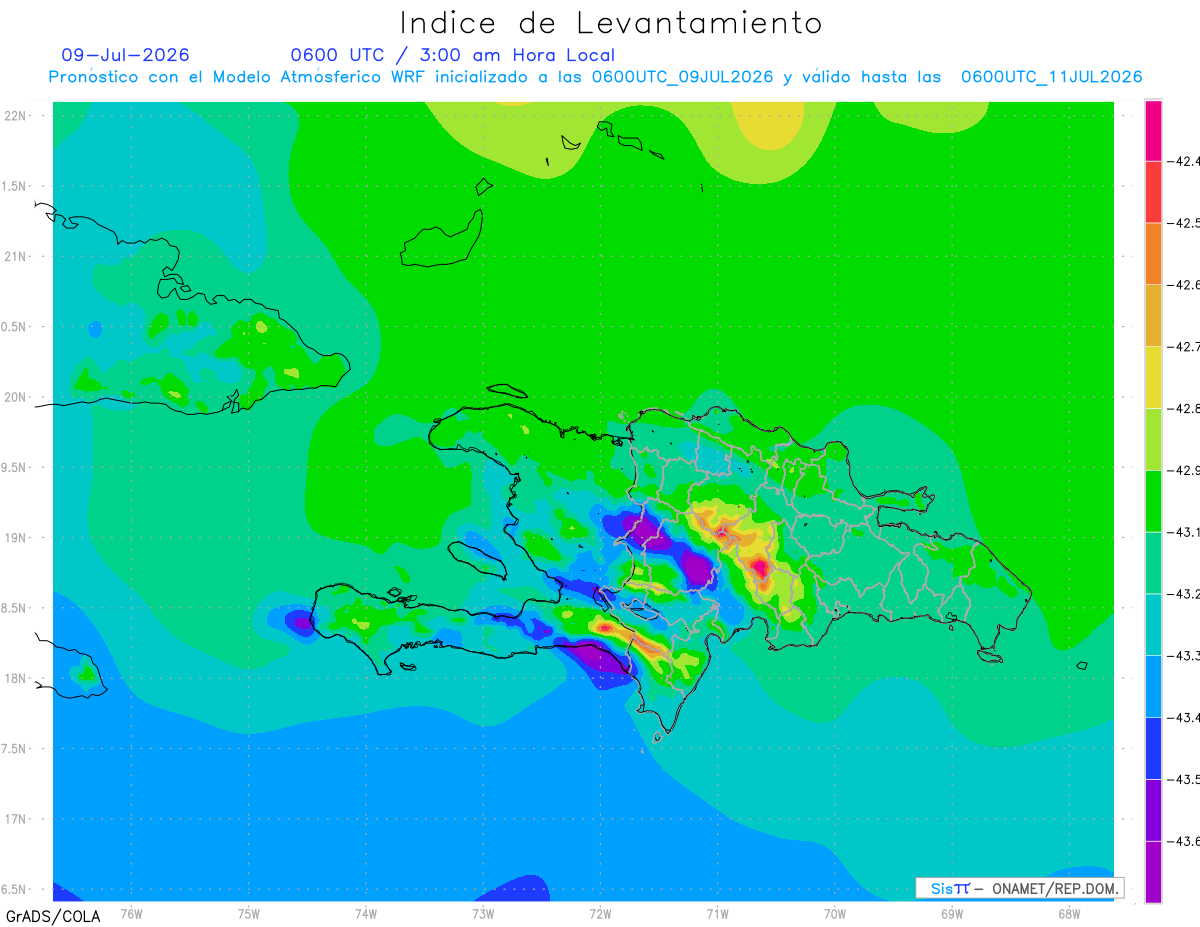Click the '-43.5' legend value
This screenshot has width=1200, height=927.
tap(1185, 780)
